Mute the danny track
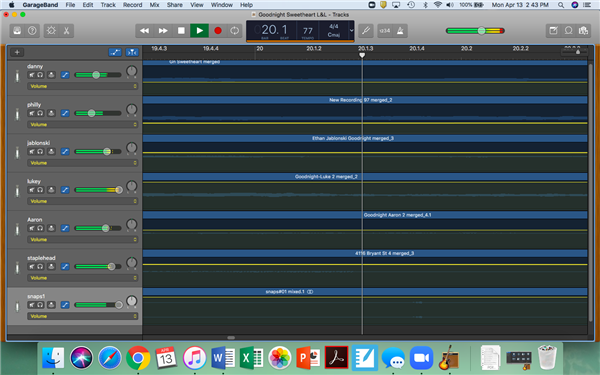The height and width of the screenshot is (375, 600). 32,75
